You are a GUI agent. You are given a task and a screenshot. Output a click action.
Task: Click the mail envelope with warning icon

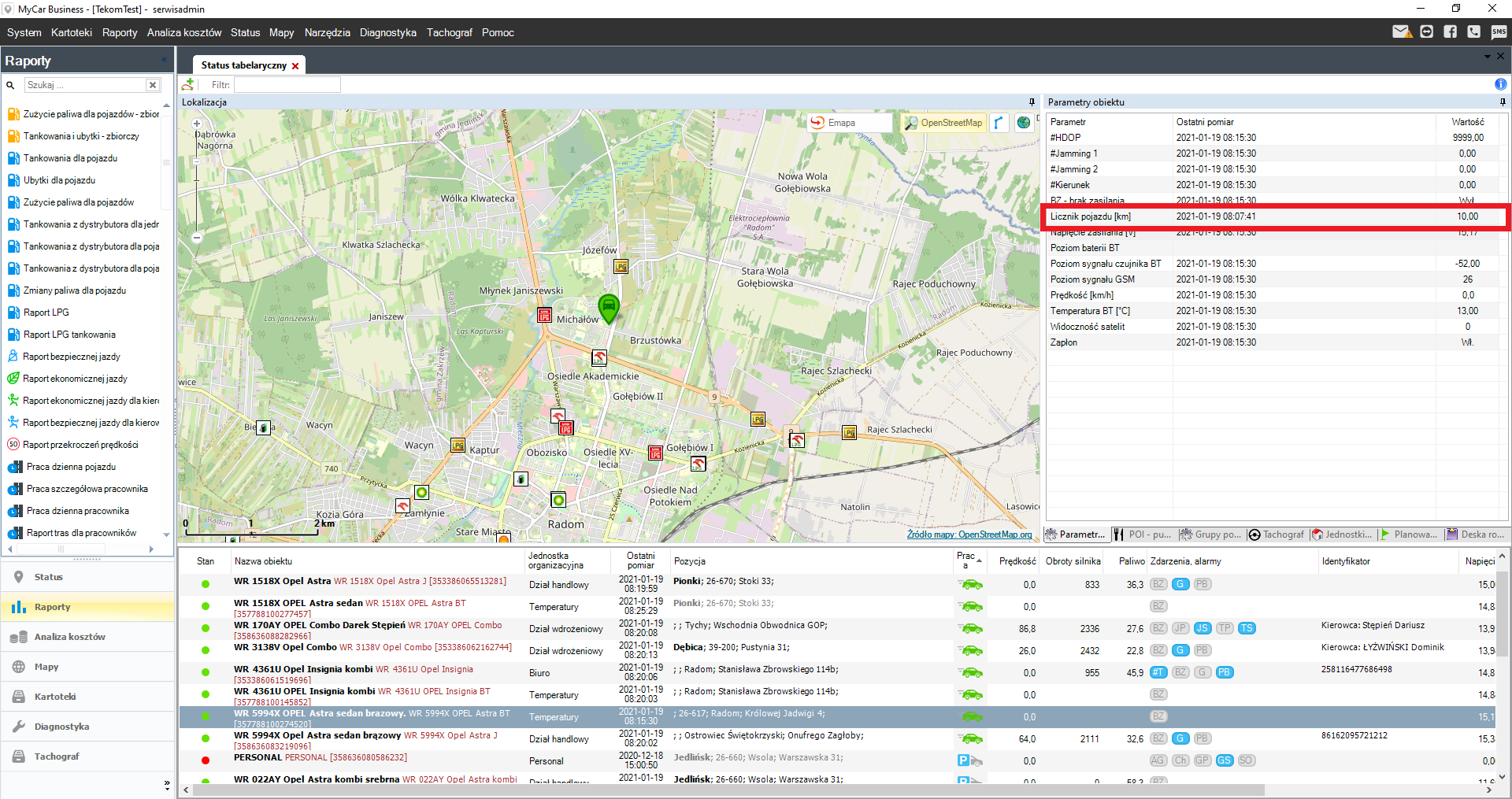pyautogui.click(x=1401, y=32)
